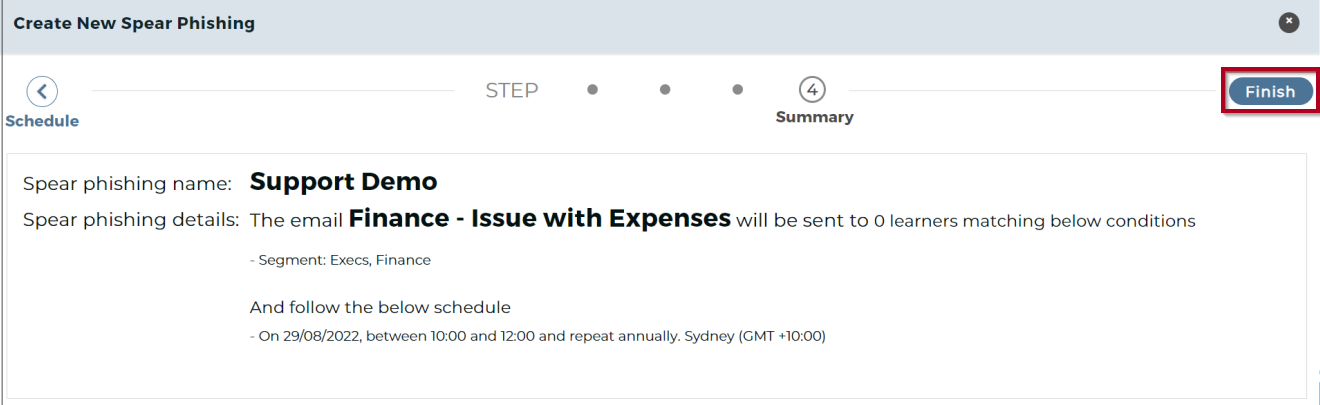Screen dimensions: 1320x405
Task: Click the STEP text label
Action: 512,91
